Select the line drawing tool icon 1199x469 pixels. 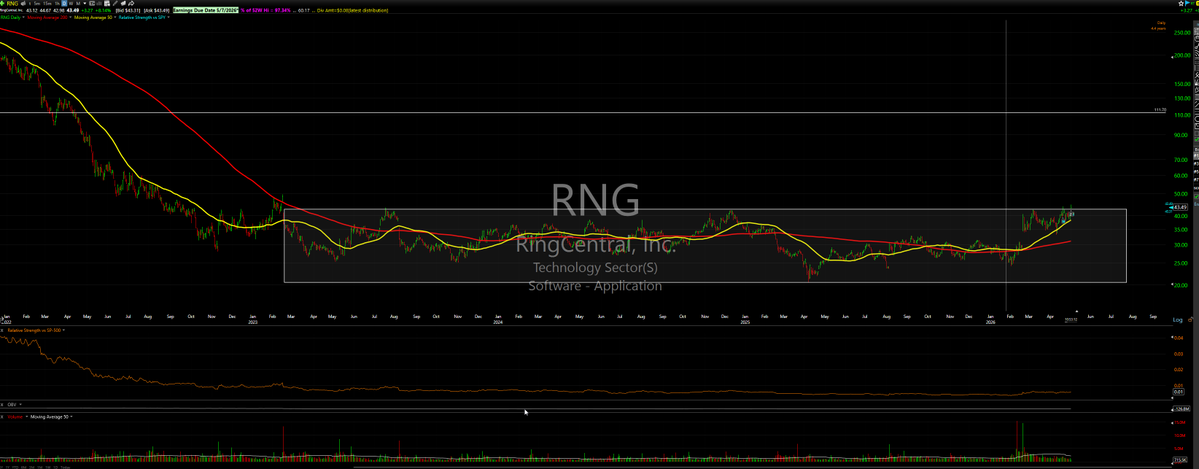coord(115,3)
